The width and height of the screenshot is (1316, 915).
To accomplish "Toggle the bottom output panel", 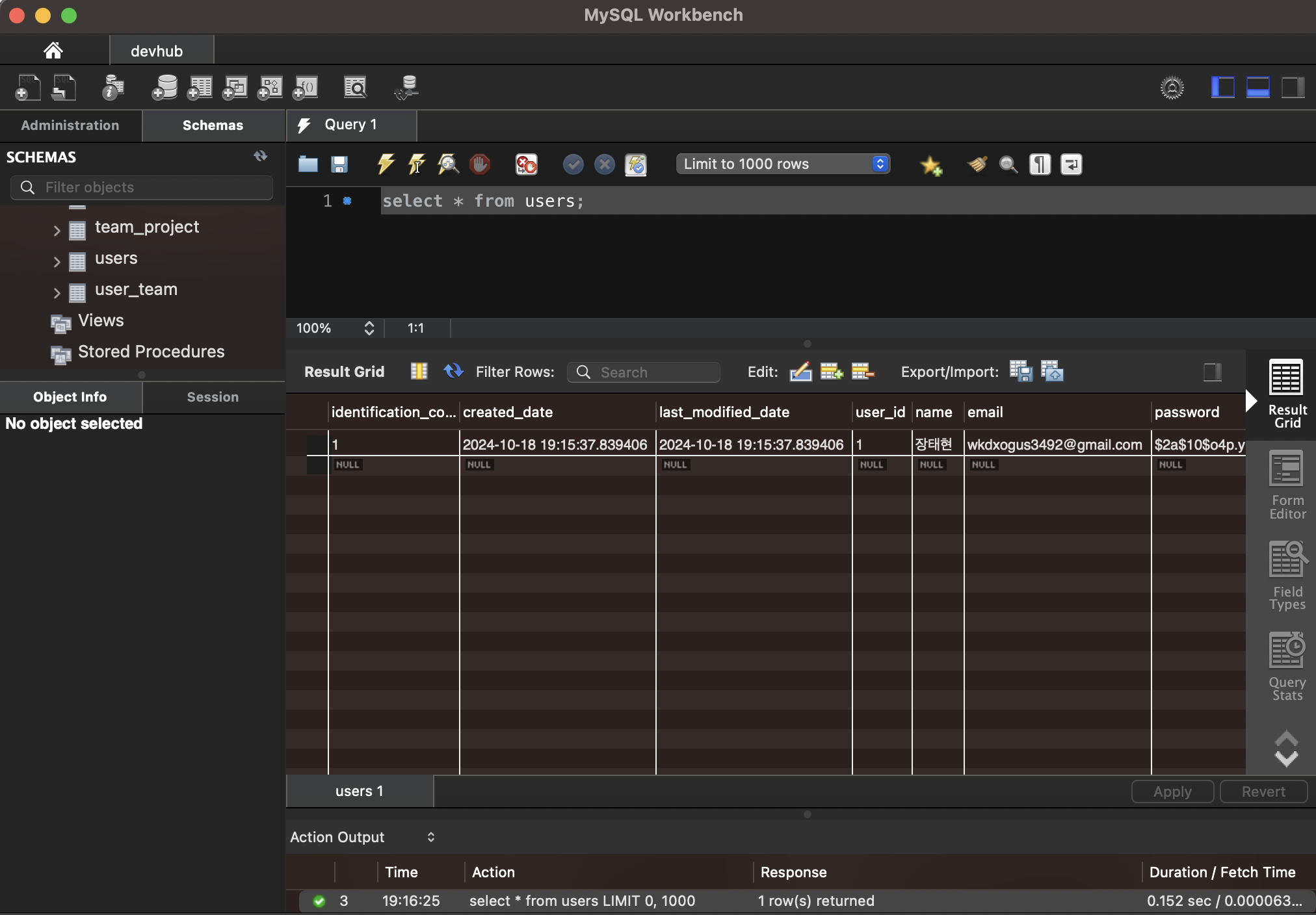I will [1257, 87].
